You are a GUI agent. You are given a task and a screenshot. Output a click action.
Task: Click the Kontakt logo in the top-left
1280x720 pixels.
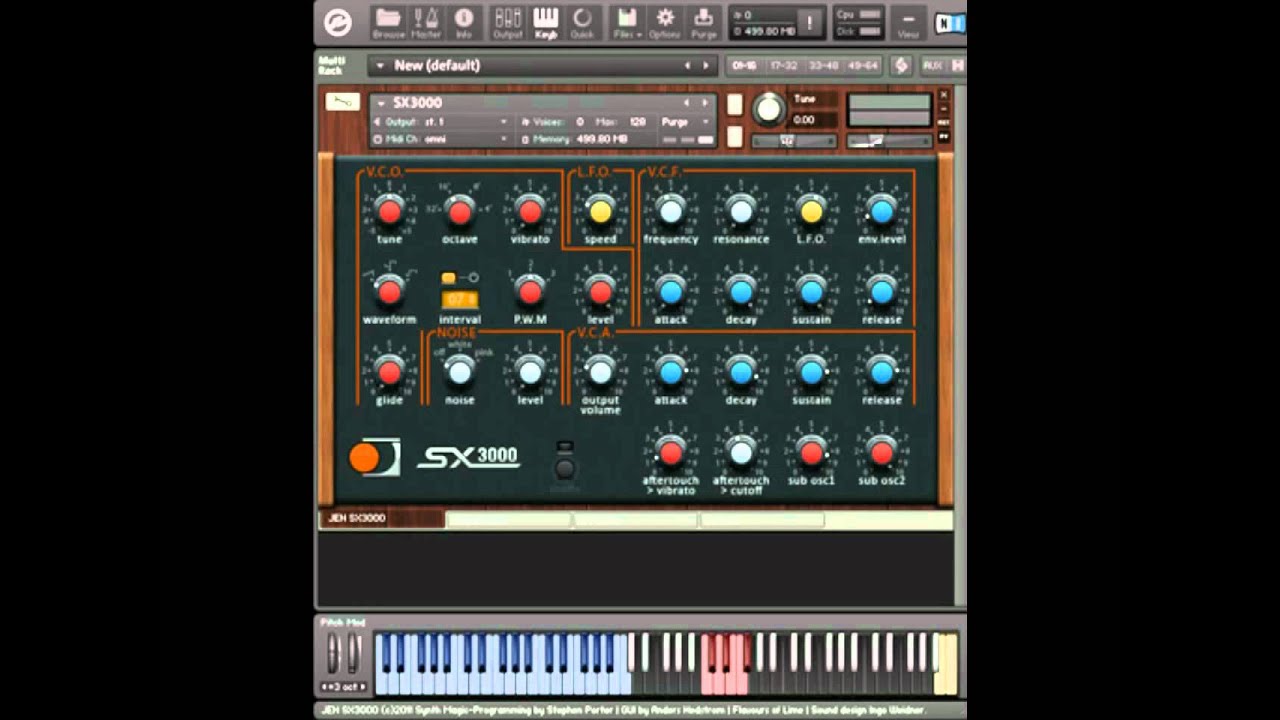pyautogui.click(x=339, y=22)
